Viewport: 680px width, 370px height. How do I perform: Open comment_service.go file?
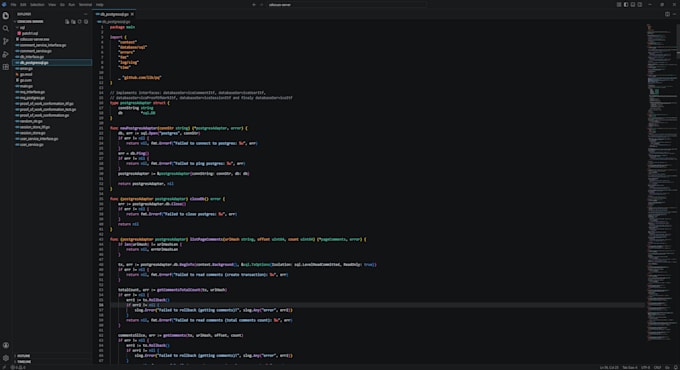point(36,51)
